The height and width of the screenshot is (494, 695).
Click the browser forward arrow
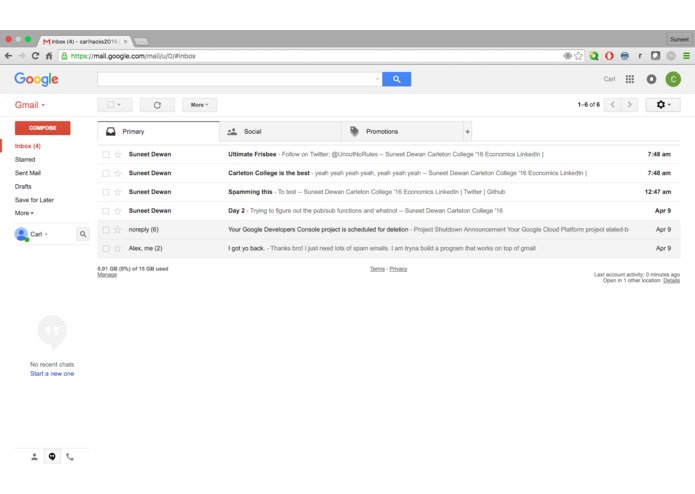pos(22,56)
